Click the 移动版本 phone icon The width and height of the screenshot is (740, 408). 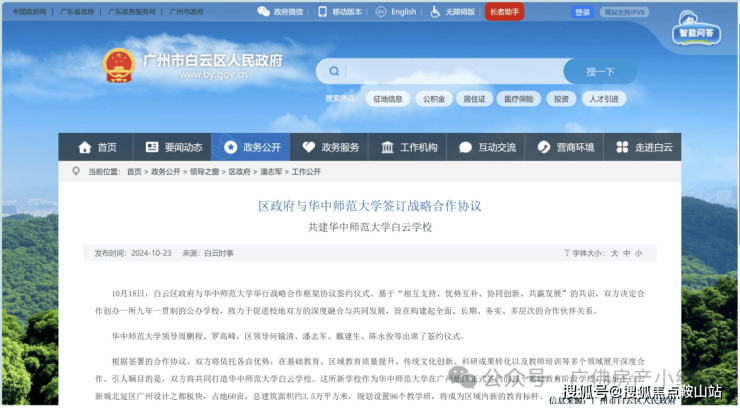[322, 12]
